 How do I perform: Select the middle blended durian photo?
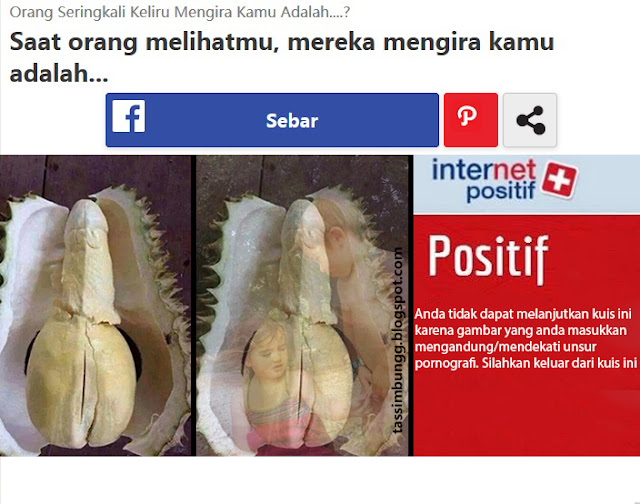click(302, 305)
